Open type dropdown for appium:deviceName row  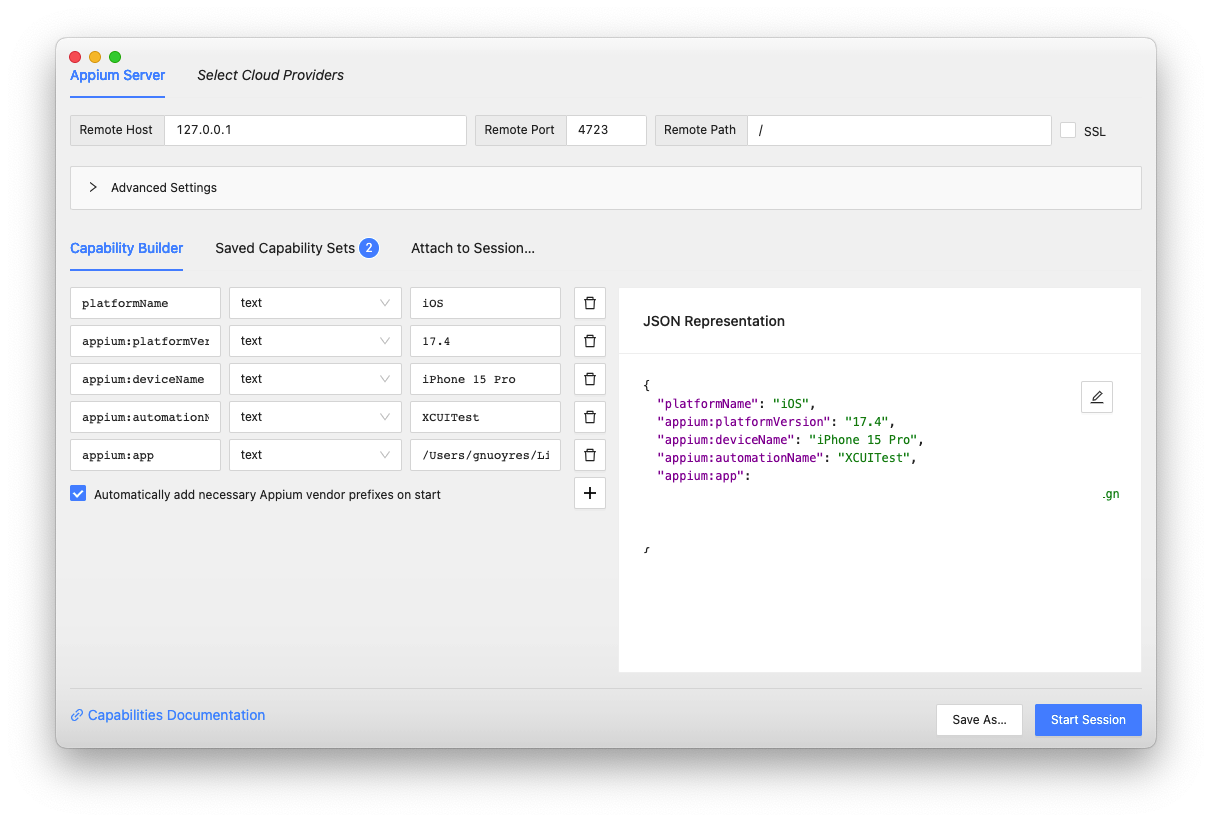click(x=315, y=379)
